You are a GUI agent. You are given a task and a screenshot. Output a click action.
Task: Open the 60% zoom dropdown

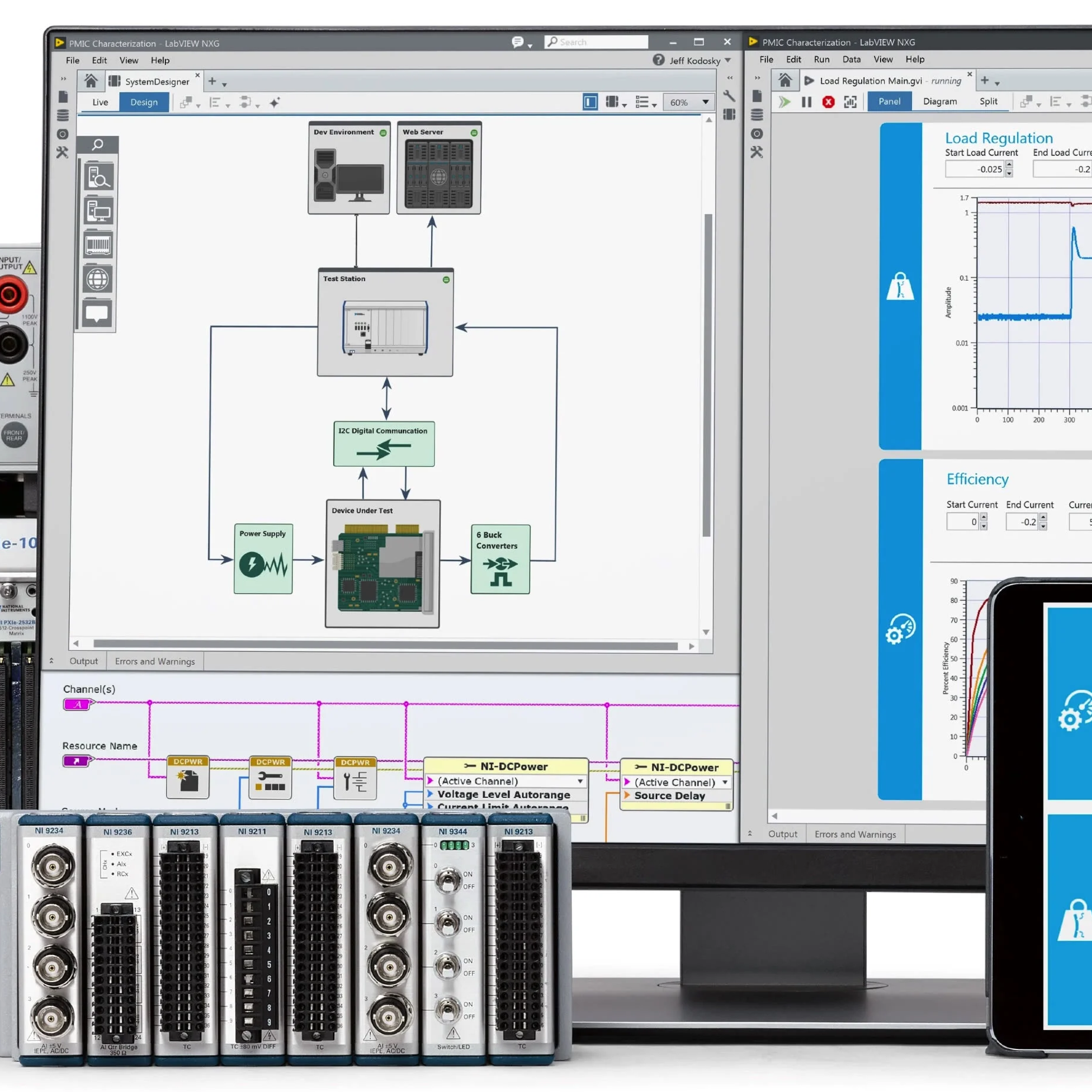(x=688, y=102)
